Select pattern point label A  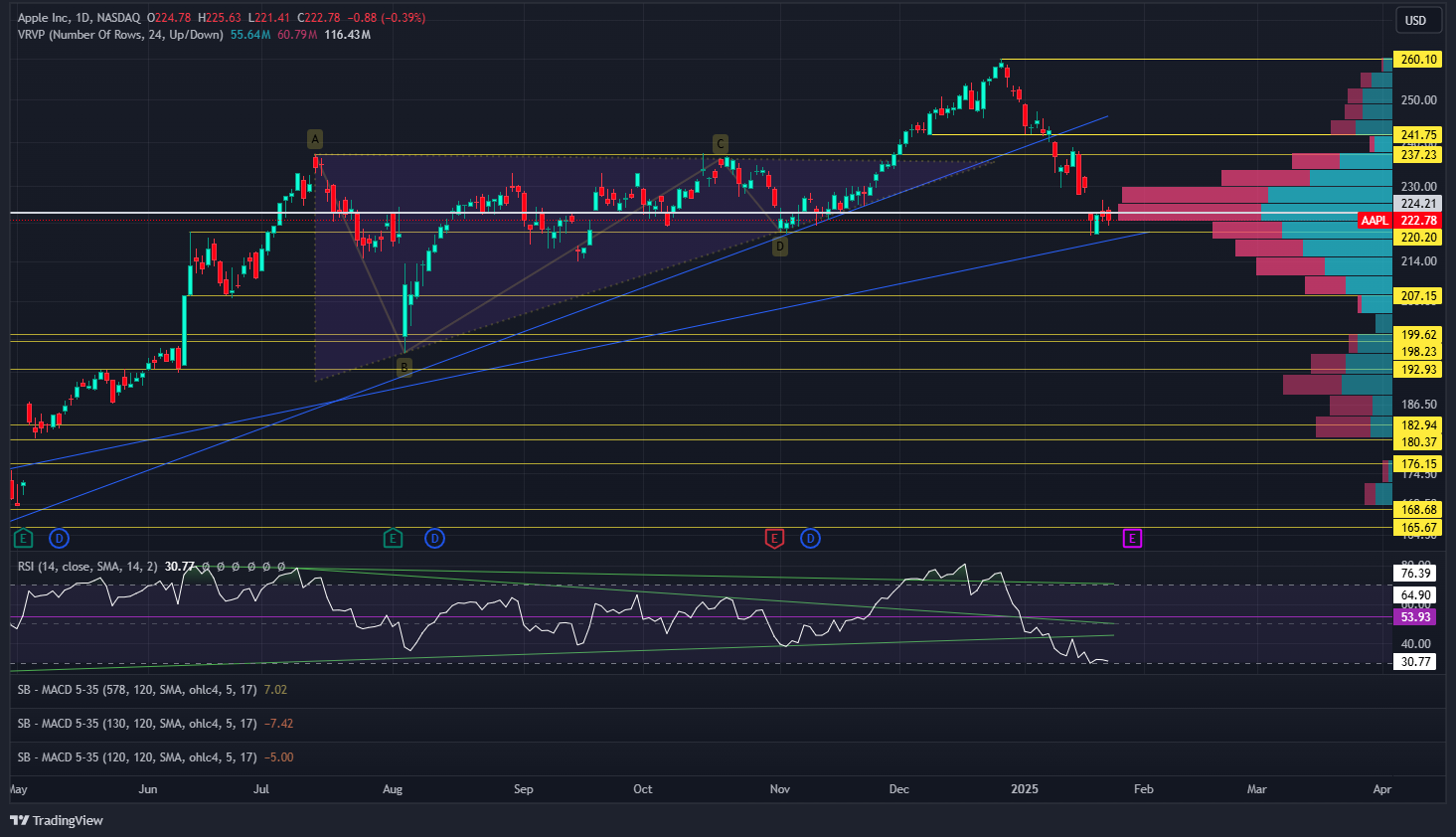[315, 139]
